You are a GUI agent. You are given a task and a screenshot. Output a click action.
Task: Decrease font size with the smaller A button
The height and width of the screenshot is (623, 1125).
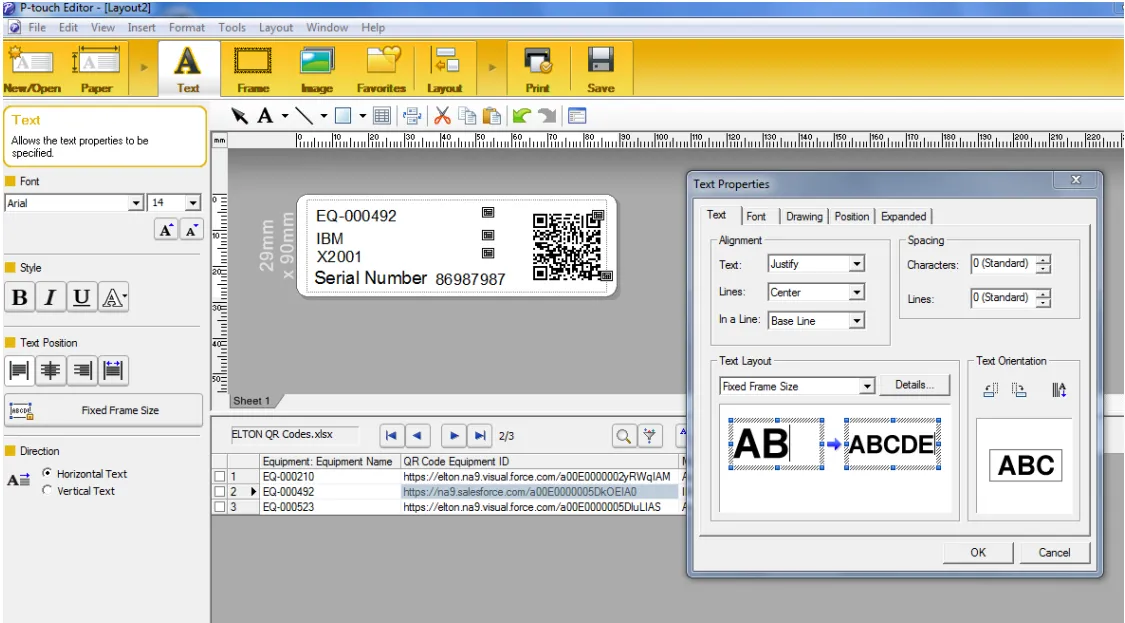click(x=192, y=230)
